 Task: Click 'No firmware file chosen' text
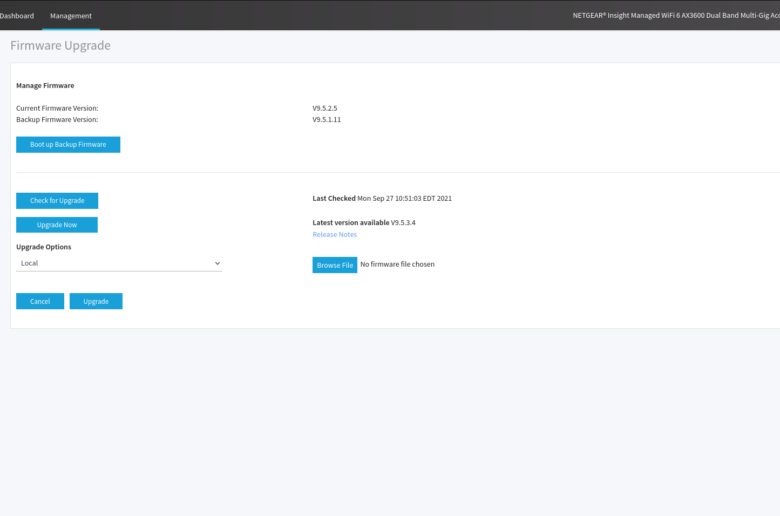coord(397,264)
